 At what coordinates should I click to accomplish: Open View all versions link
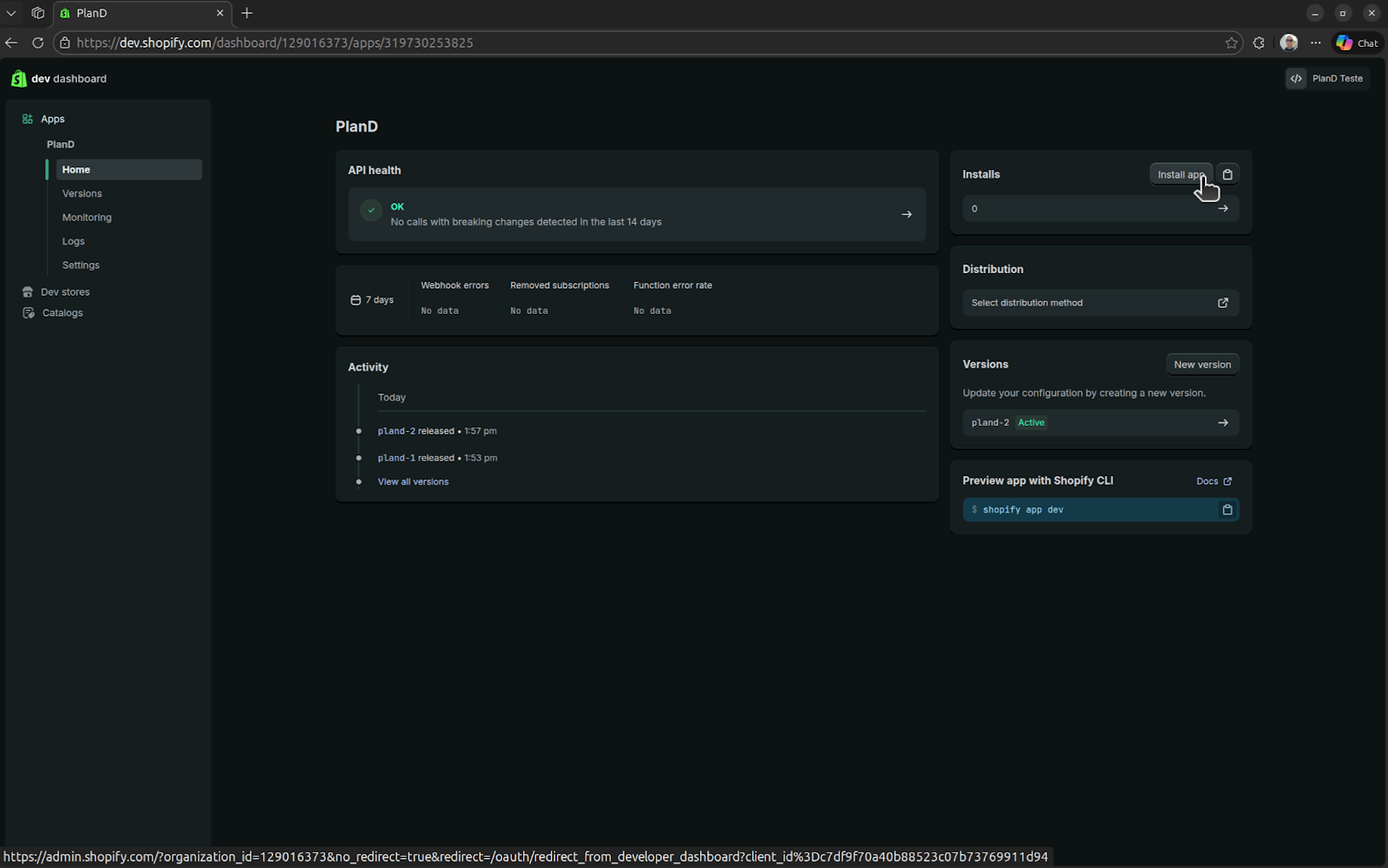(x=413, y=482)
